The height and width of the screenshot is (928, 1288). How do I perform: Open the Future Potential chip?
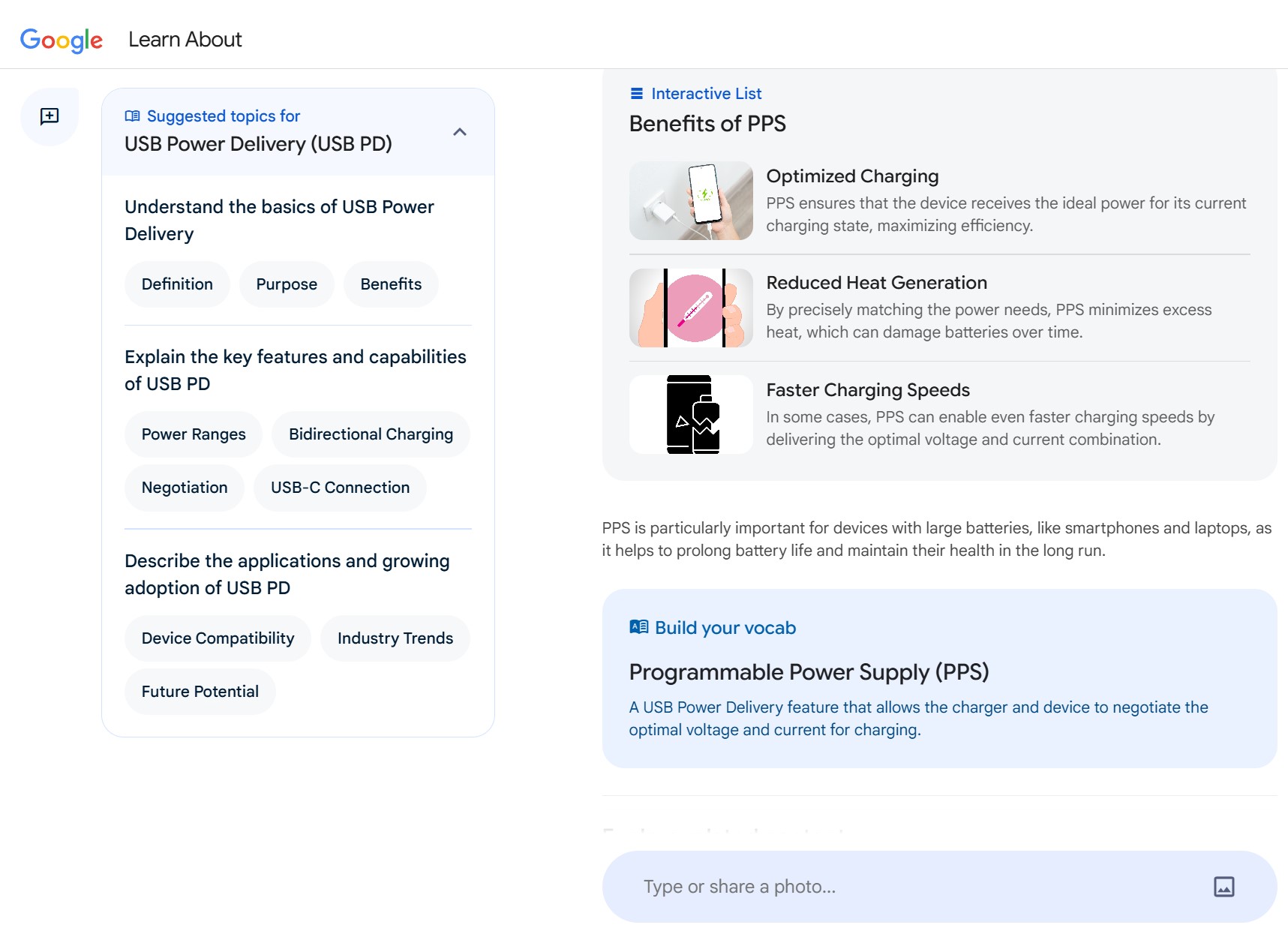click(x=200, y=692)
